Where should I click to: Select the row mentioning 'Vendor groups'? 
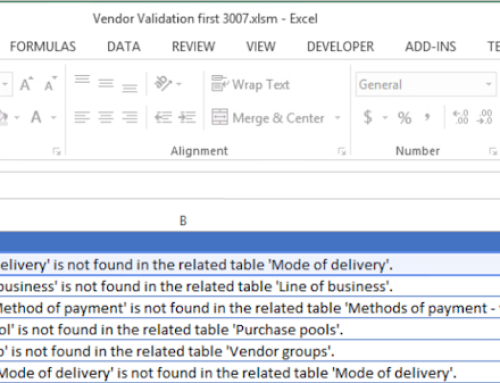pos(250,351)
